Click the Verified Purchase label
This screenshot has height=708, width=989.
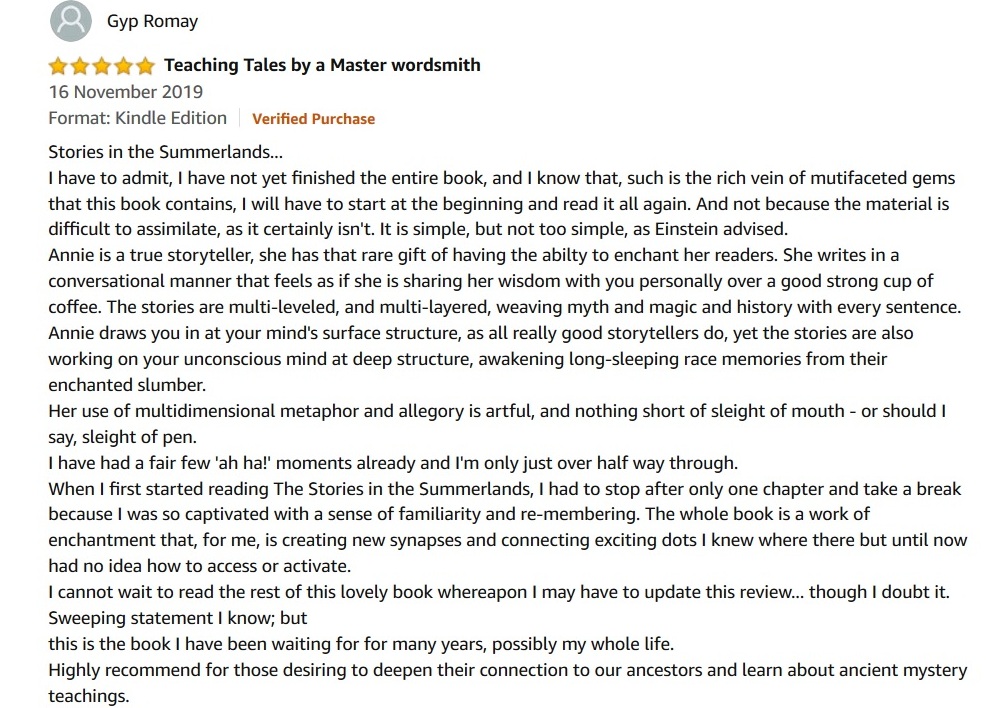coord(313,119)
